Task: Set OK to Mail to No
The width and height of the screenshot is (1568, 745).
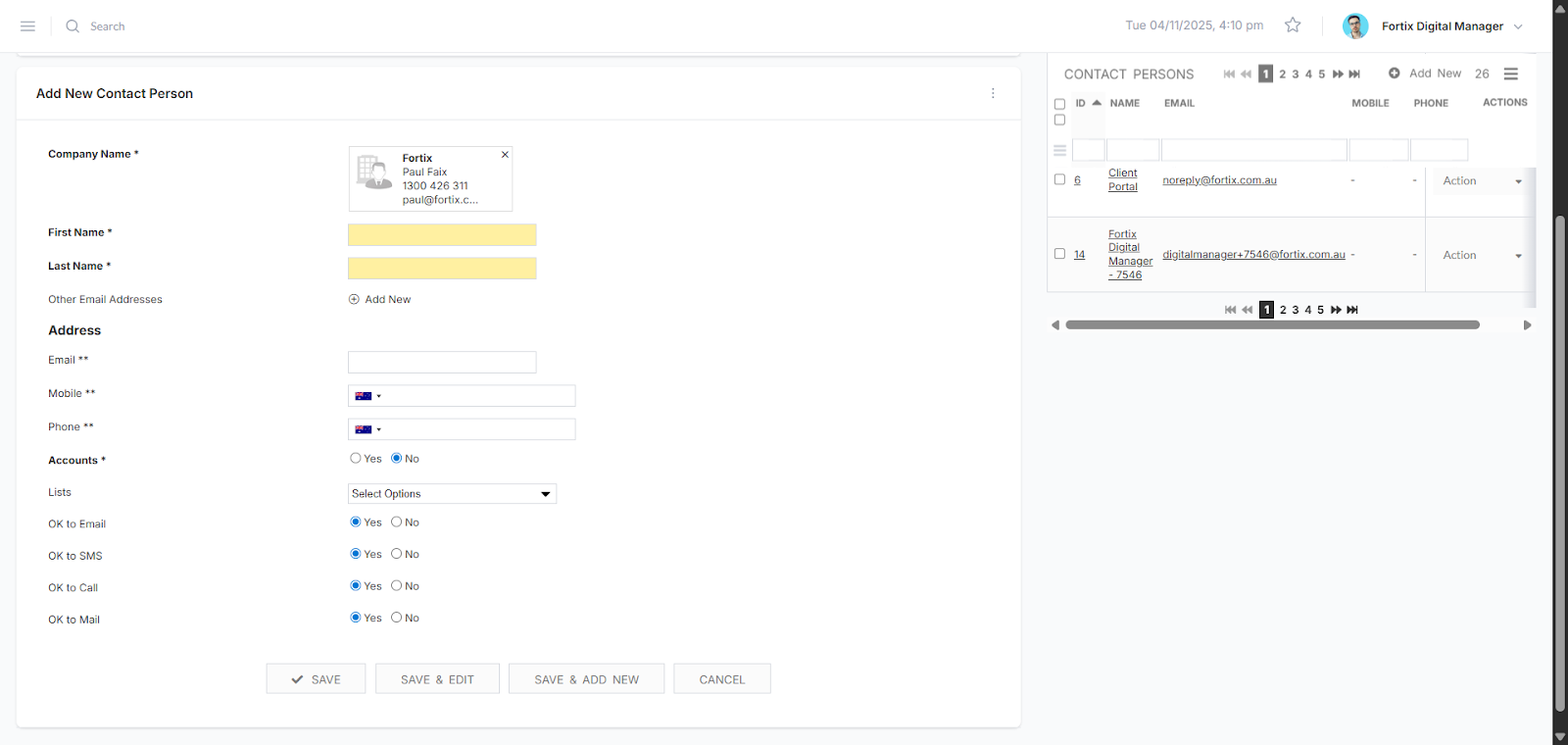Action: pyautogui.click(x=397, y=618)
